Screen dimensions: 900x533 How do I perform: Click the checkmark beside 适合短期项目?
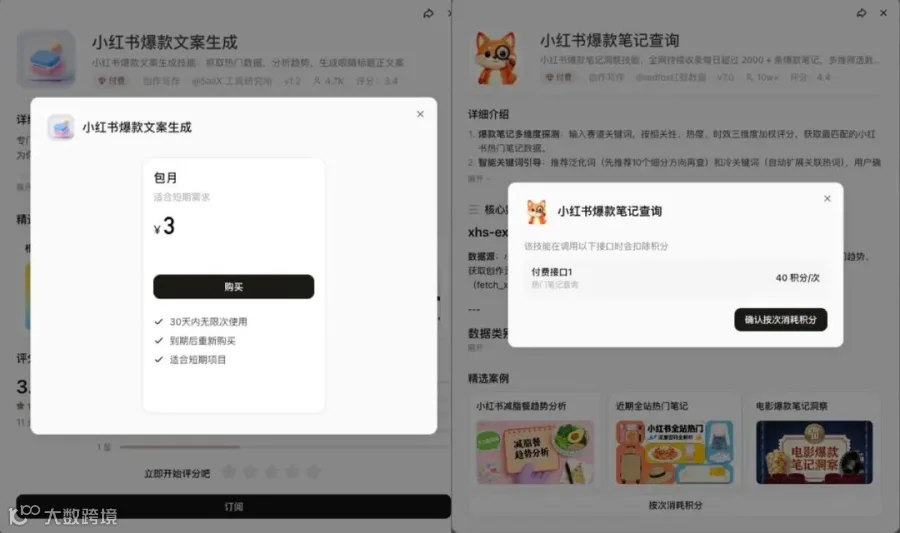point(159,359)
